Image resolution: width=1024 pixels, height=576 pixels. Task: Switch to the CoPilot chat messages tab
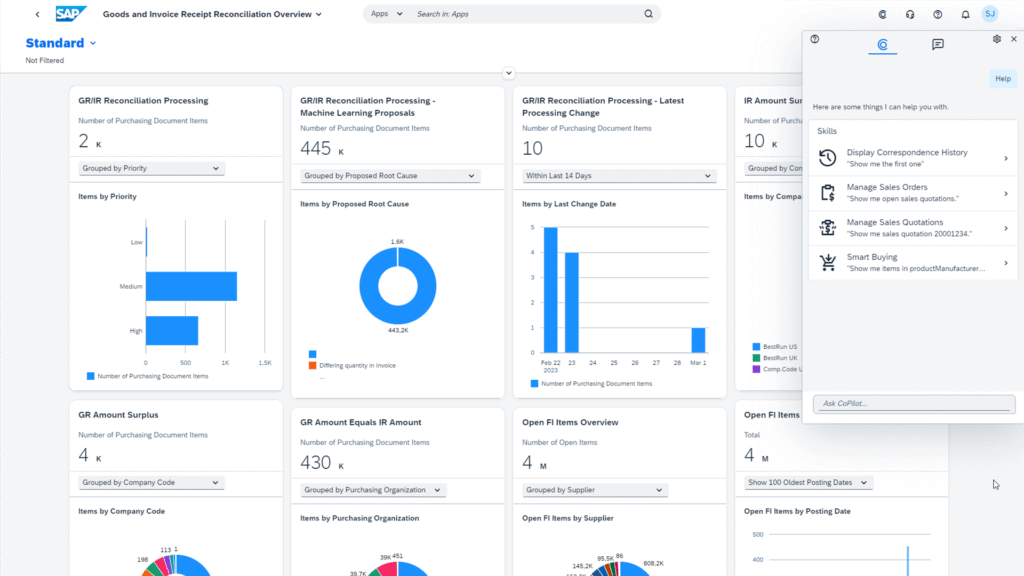(x=938, y=44)
